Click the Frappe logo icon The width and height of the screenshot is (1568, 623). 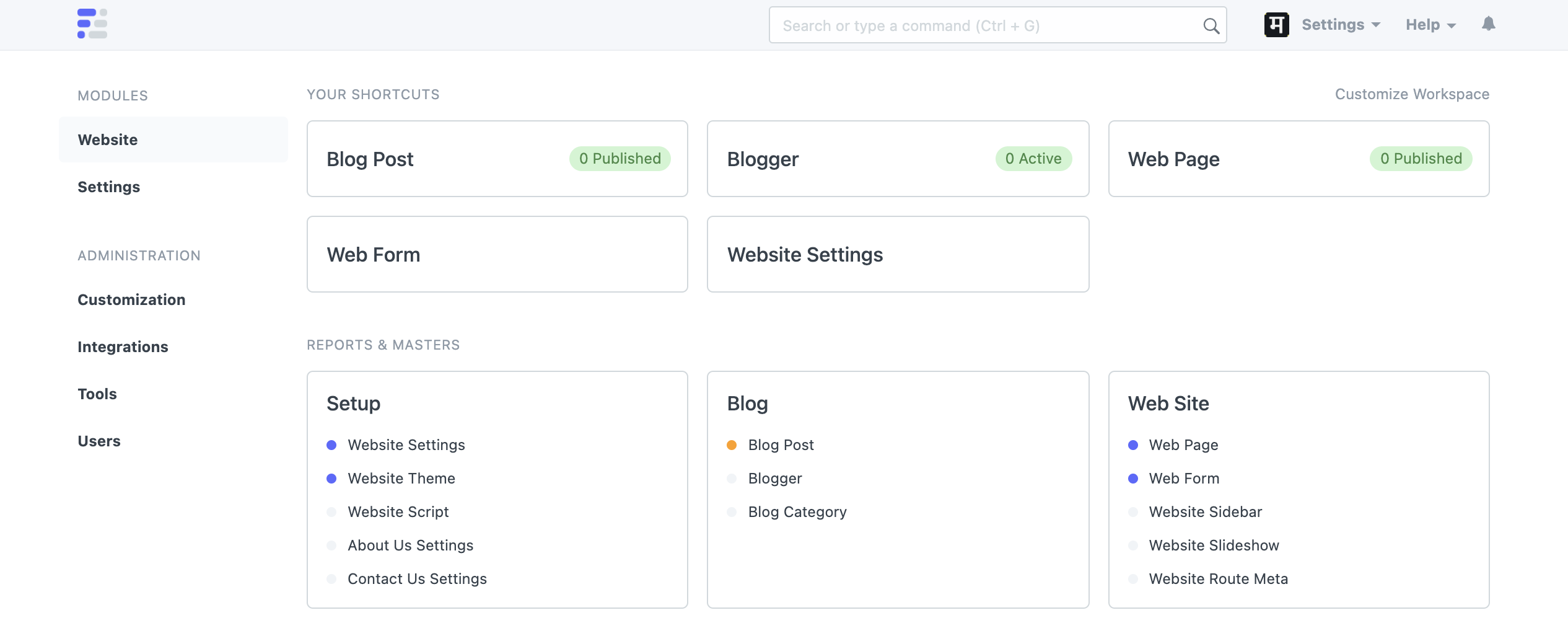click(92, 24)
